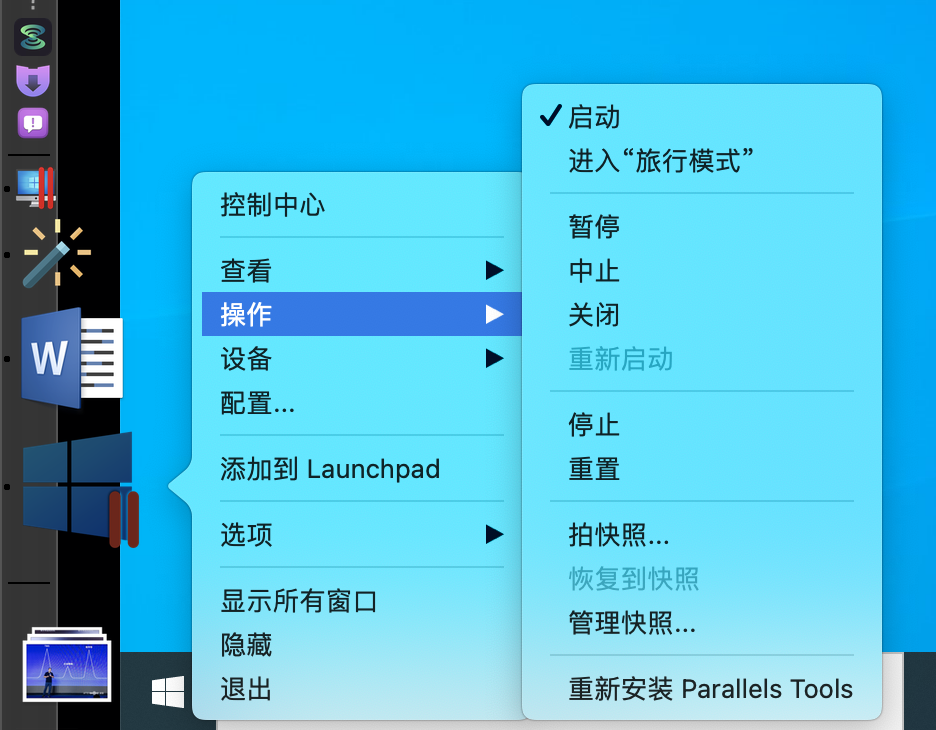Click the purple download shield dock icon
This screenshot has width=936, height=730.
point(33,81)
